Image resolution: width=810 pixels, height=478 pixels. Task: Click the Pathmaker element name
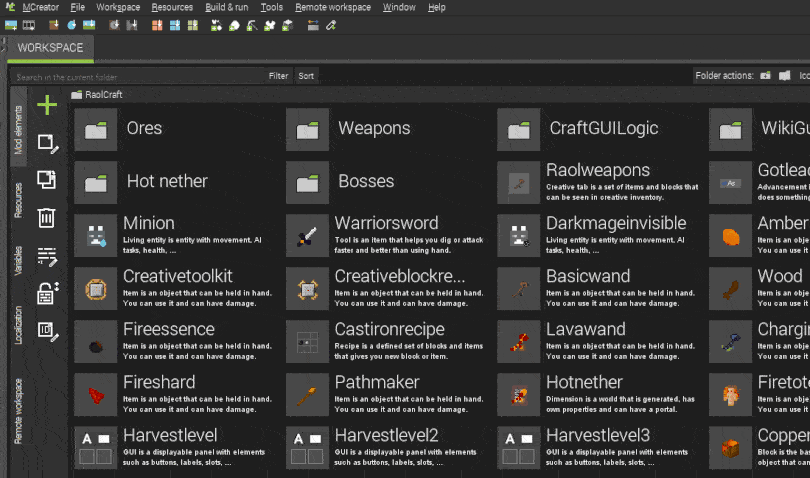point(377,382)
